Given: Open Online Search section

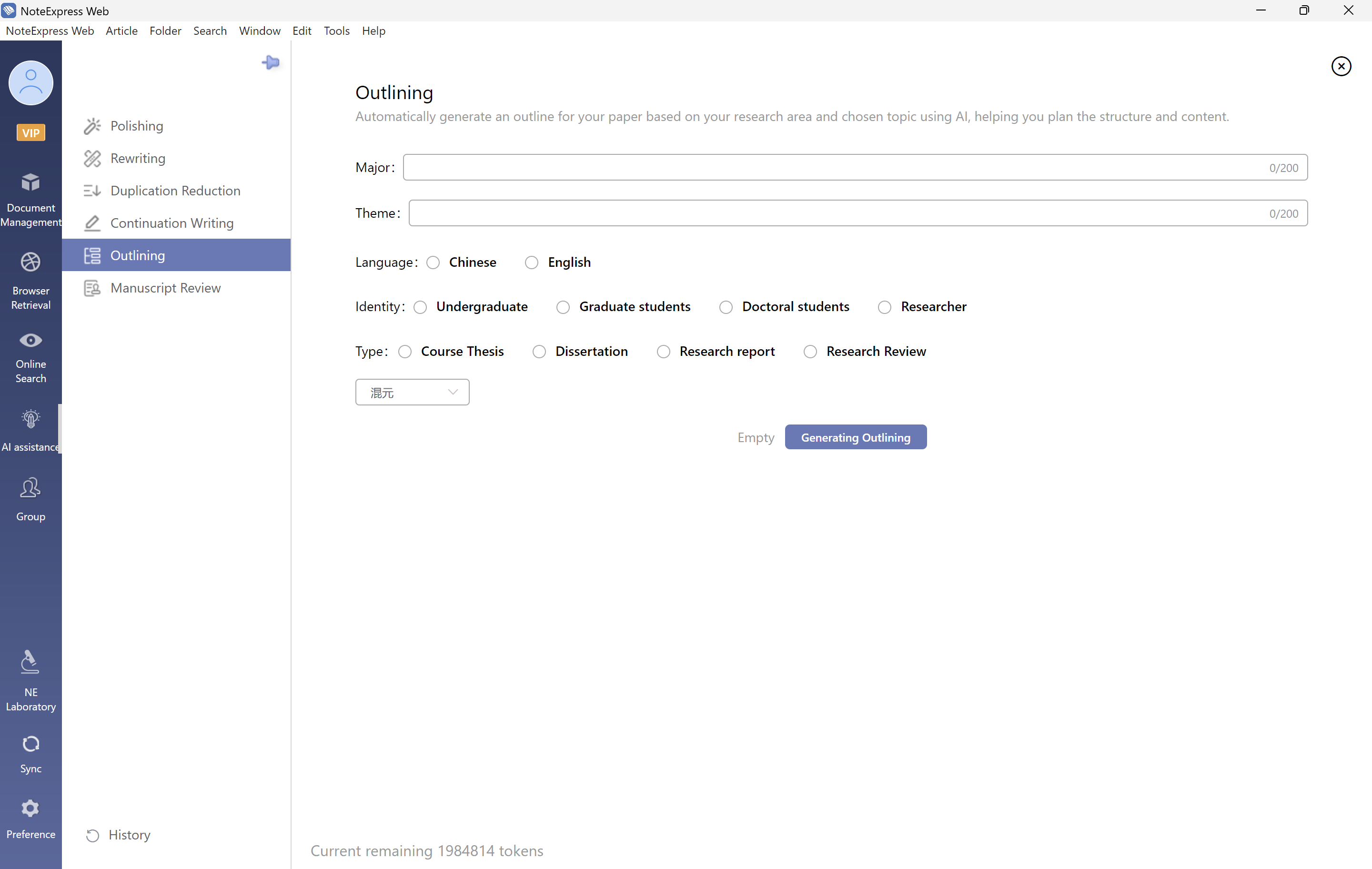Looking at the screenshot, I should [31, 358].
